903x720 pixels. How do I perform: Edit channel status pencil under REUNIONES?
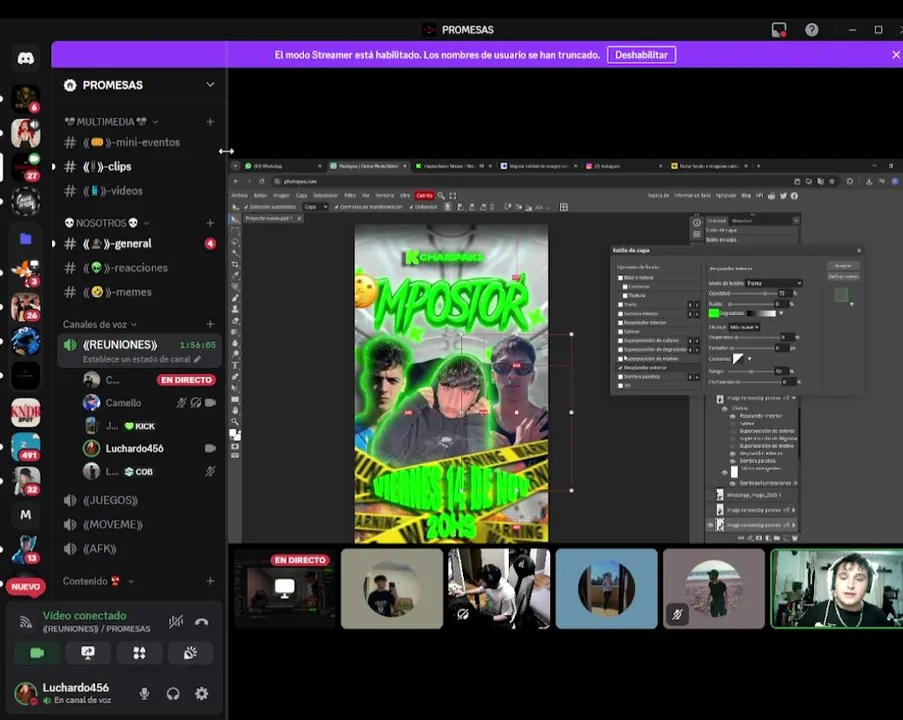(198, 359)
